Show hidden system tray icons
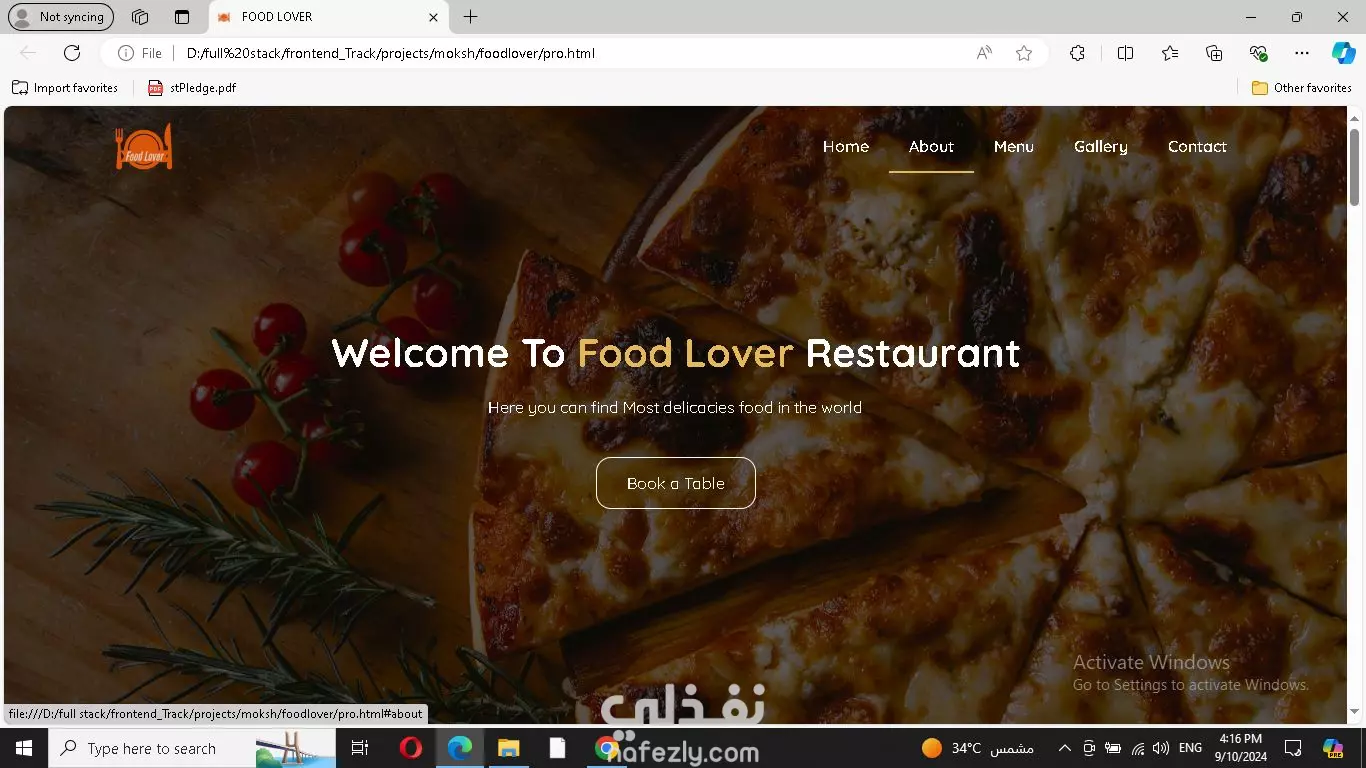This screenshot has width=1366, height=768. (x=1064, y=748)
